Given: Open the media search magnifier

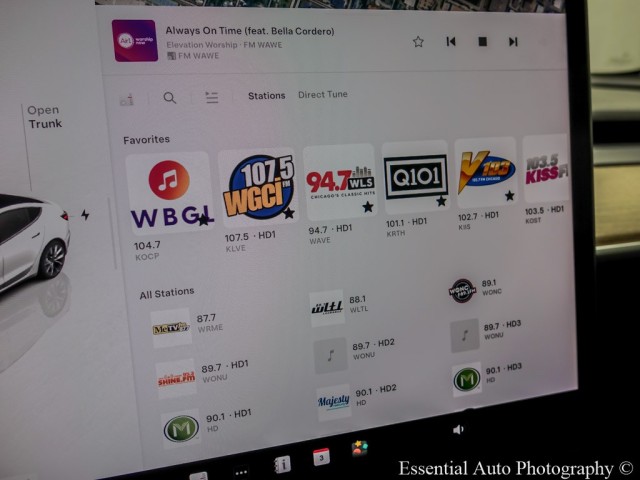Looking at the screenshot, I should coord(170,98).
